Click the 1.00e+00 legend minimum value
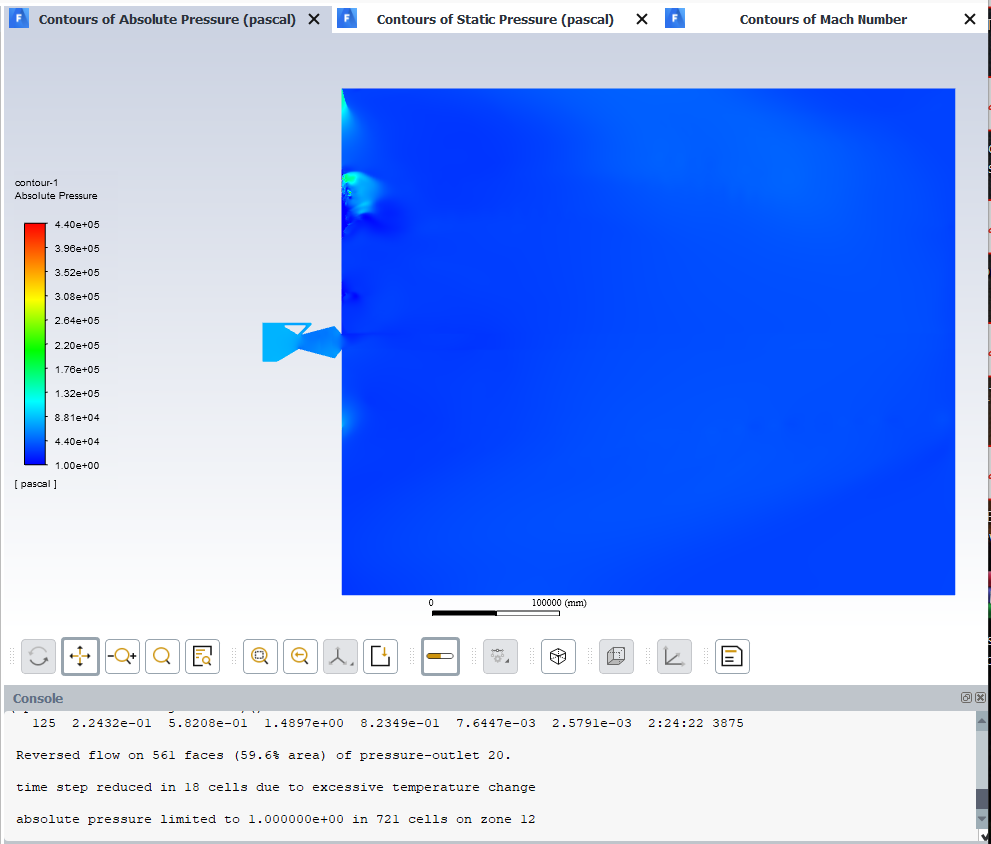Screen dimensions: 991x844 [x=76, y=465]
